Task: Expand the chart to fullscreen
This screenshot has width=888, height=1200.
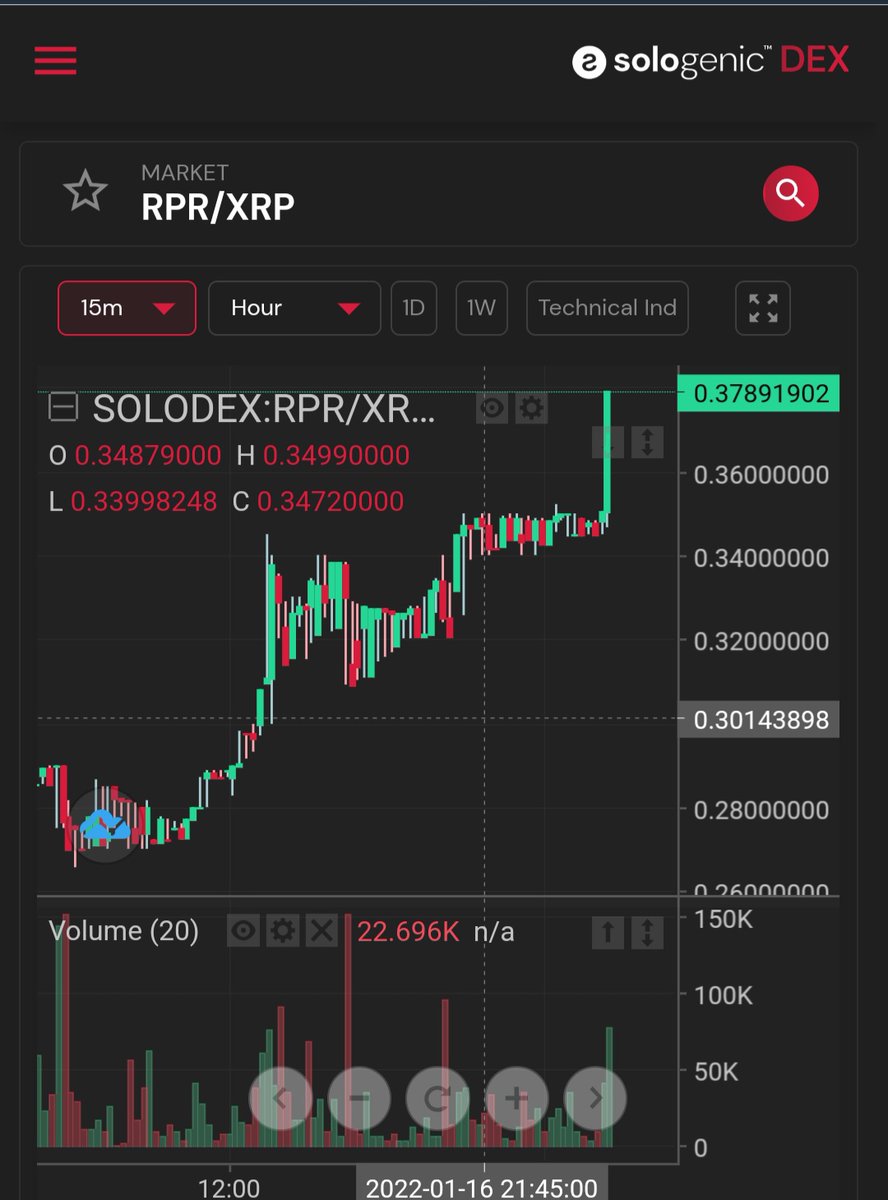Action: 762,308
